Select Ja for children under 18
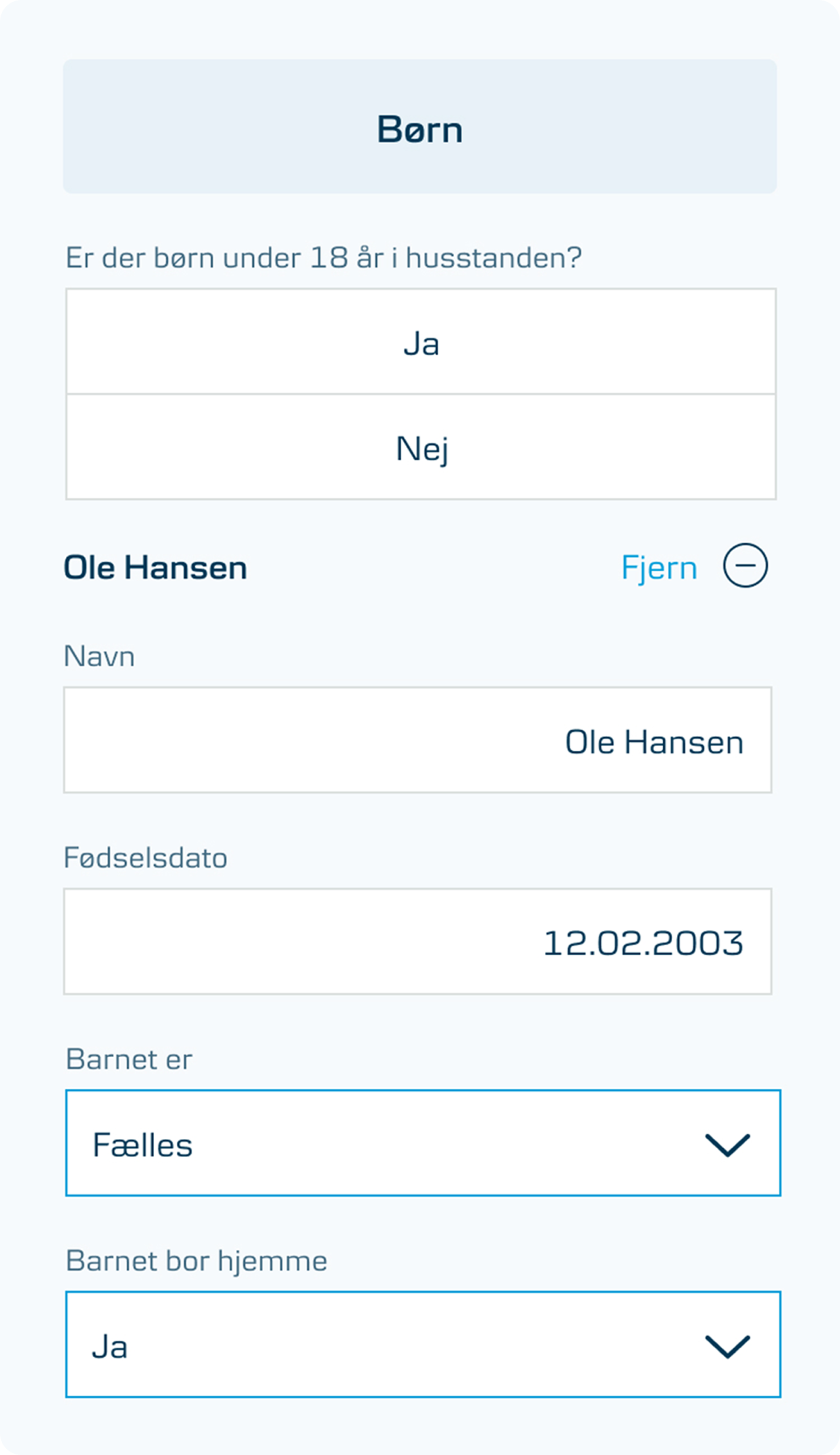Viewport: 840px width, 1455px height. point(421,342)
